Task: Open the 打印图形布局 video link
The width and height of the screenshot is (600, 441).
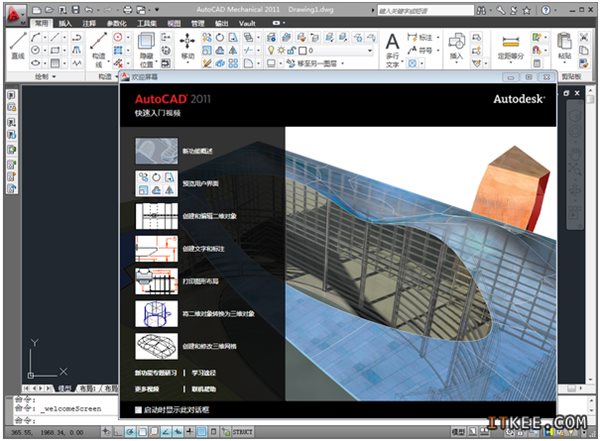Action: pos(201,281)
